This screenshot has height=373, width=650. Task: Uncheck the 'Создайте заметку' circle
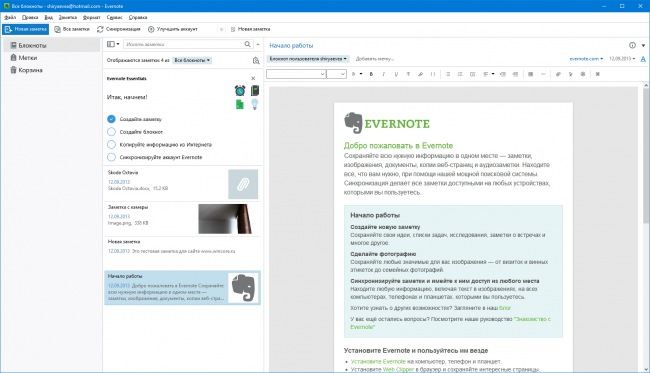pos(111,119)
